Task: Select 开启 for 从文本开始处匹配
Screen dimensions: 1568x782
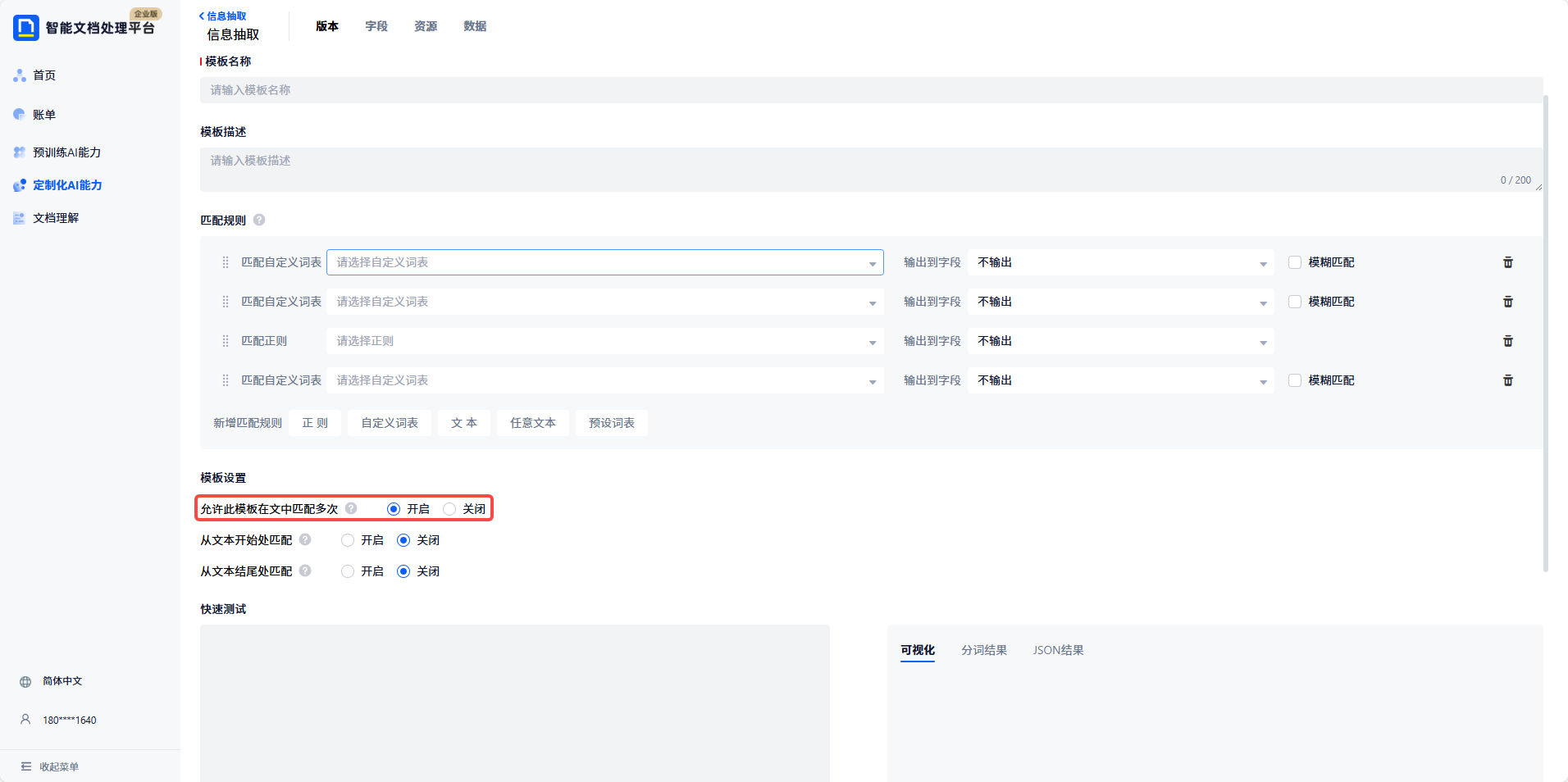Action: coord(348,540)
